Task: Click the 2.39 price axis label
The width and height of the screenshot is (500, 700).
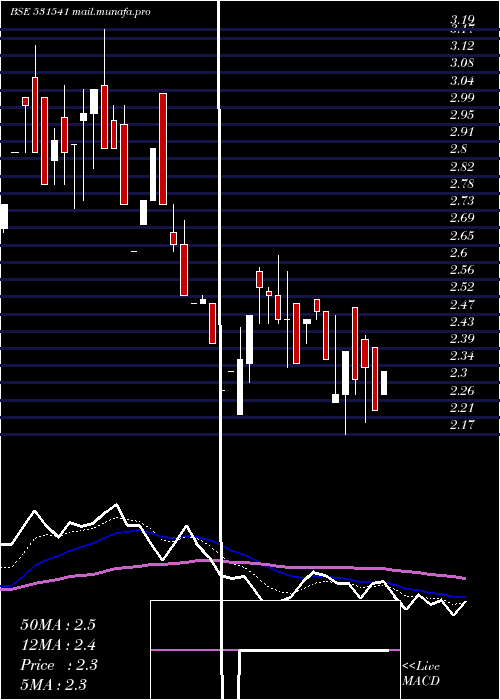Action: click(x=462, y=339)
